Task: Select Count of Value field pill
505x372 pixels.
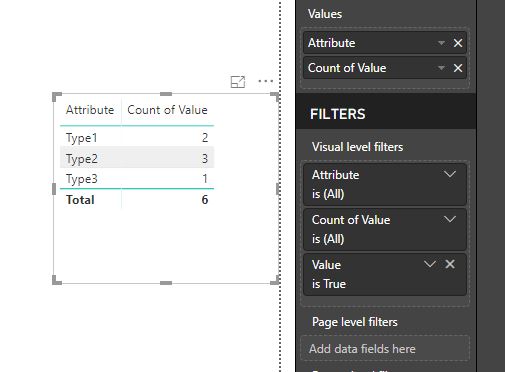Action: pyautogui.click(x=385, y=68)
